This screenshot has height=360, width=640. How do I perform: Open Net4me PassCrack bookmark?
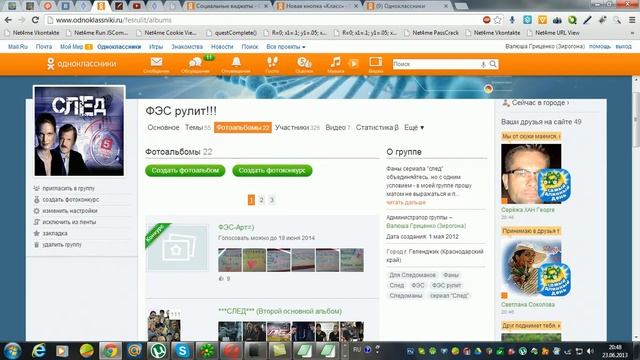click(431, 32)
